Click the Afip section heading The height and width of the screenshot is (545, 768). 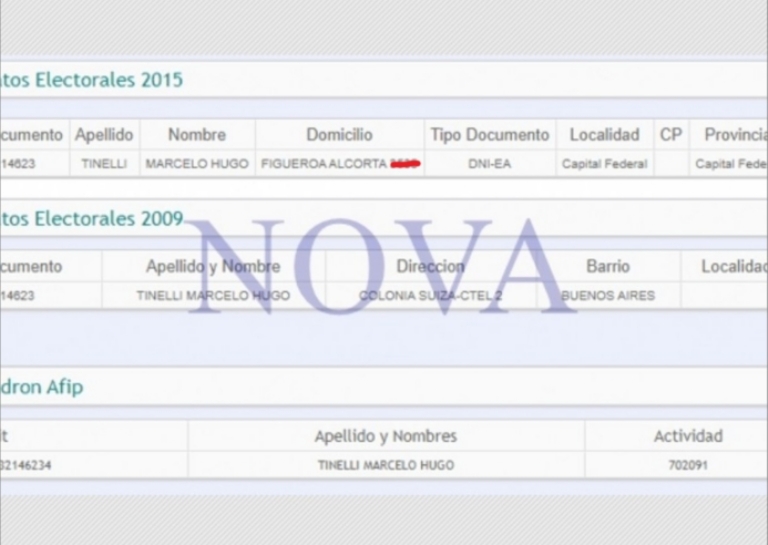42,387
